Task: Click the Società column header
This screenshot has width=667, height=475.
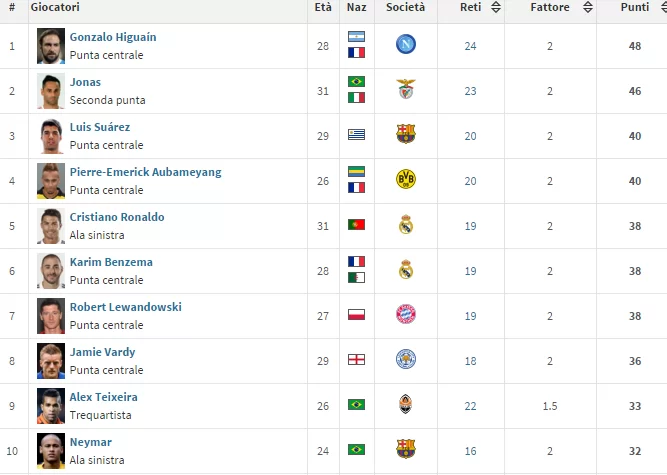Action: click(405, 8)
